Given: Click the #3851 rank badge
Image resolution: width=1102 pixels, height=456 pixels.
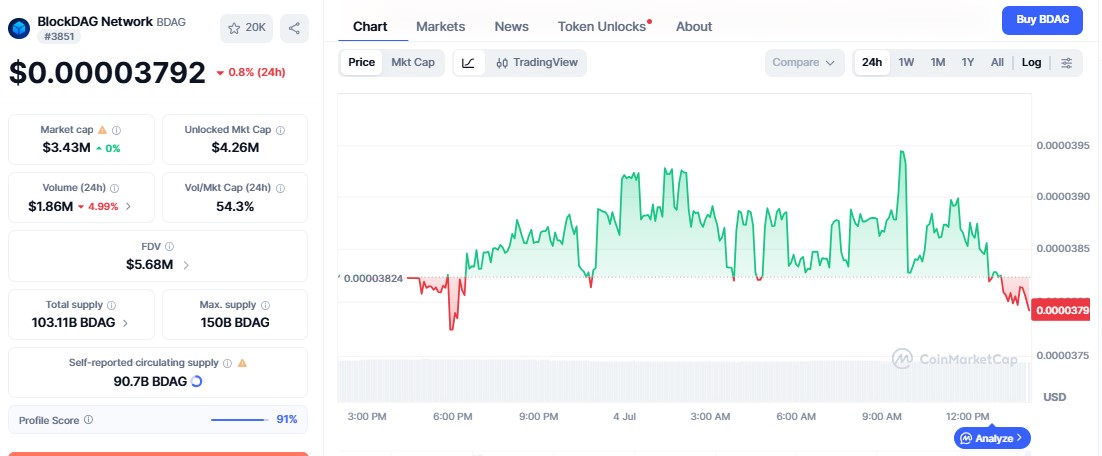Looking at the screenshot, I should tap(58, 37).
